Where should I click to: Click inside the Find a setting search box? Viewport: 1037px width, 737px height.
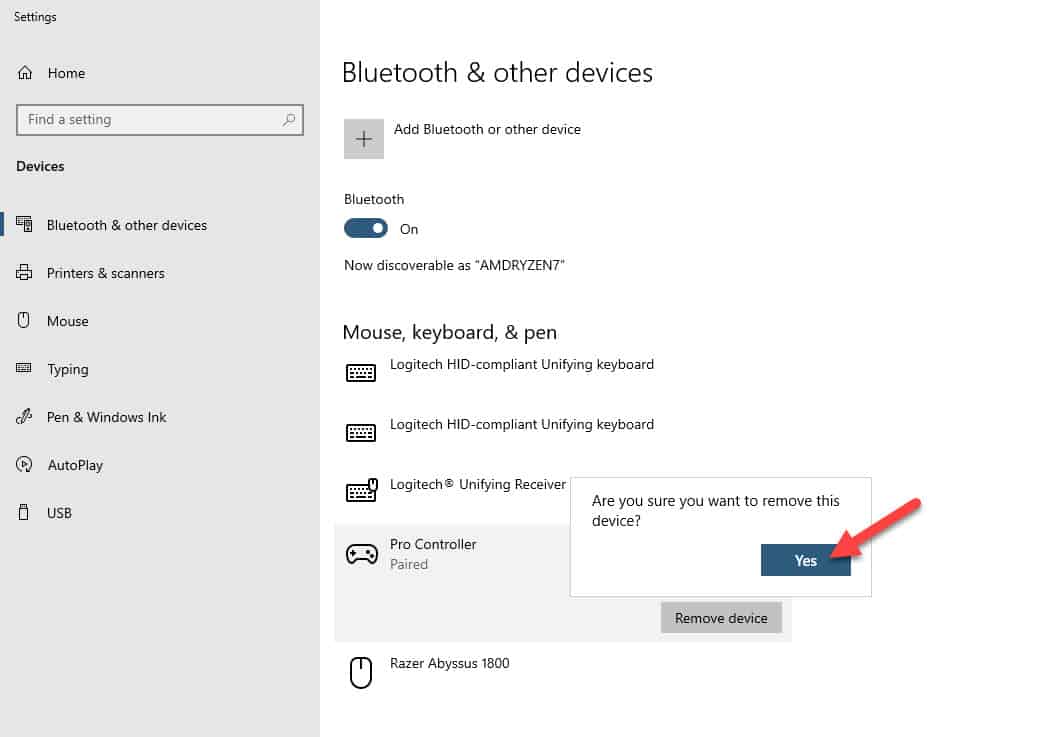[140, 119]
